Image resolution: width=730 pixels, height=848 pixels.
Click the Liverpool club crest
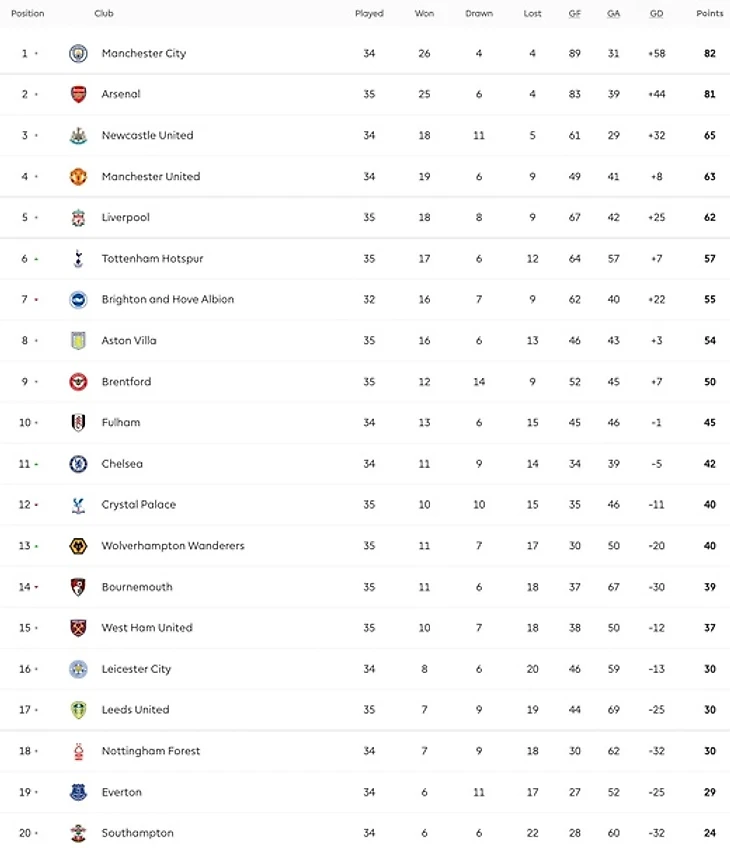(78, 217)
